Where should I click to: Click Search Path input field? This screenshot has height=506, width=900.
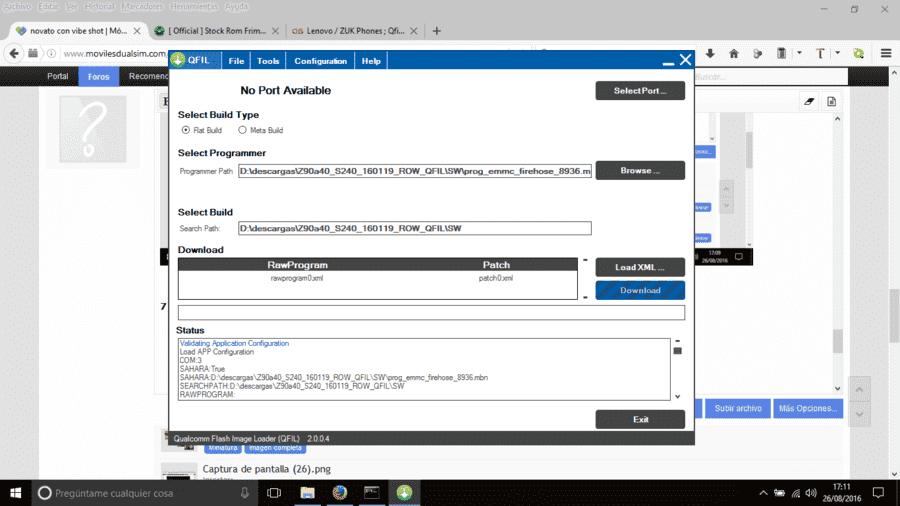414,228
